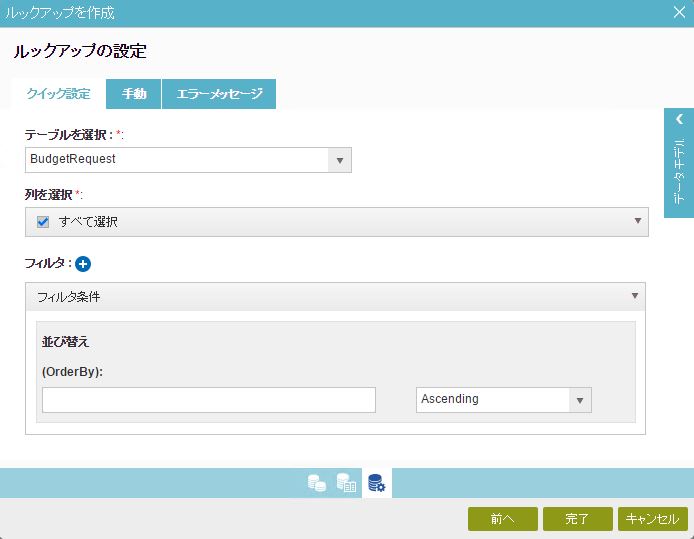
Task: Click the キャンセル button
Action: click(x=653, y=519)
